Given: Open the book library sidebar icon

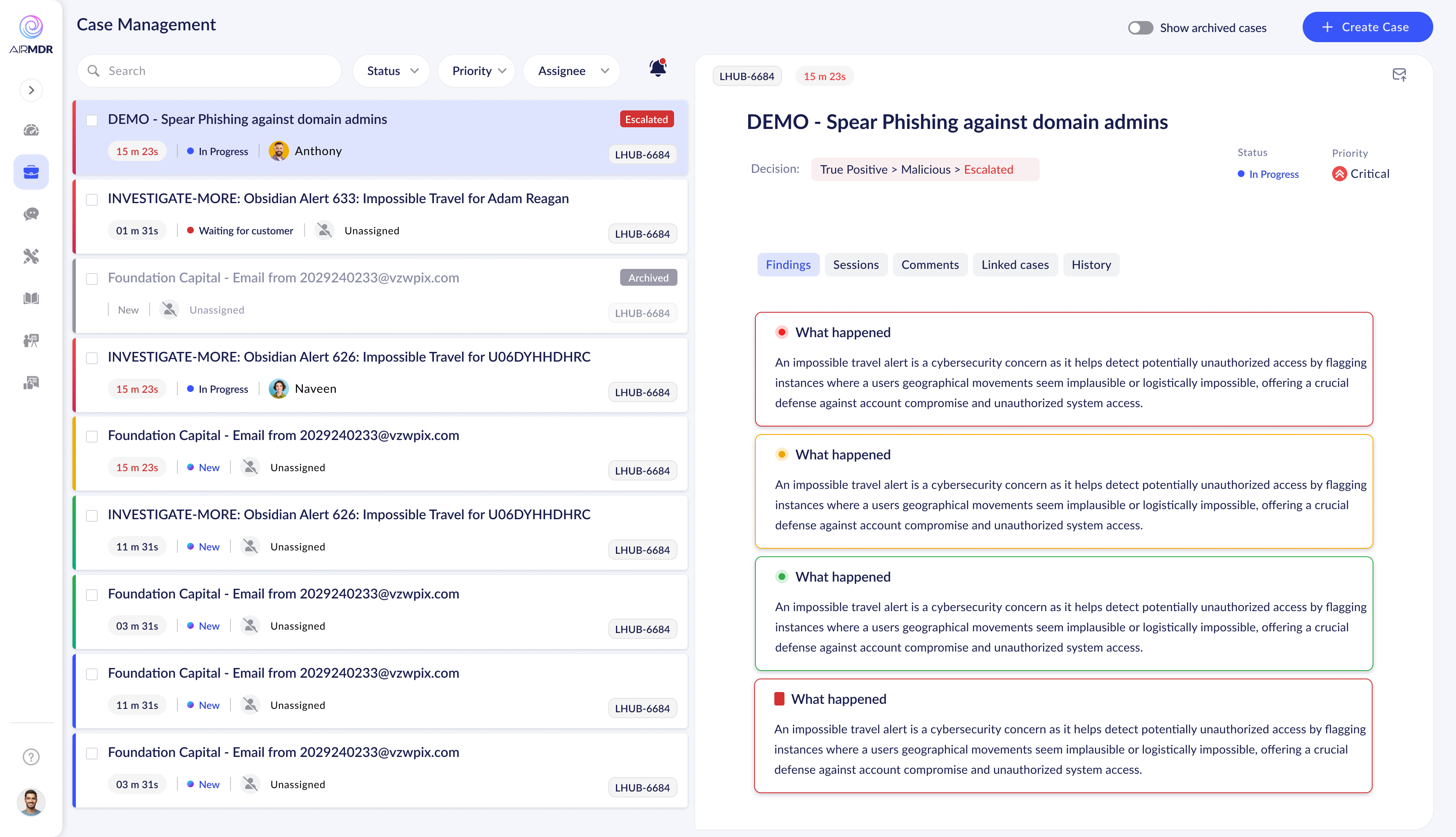Looking at the screenshot, I should (x=31, y=298).
